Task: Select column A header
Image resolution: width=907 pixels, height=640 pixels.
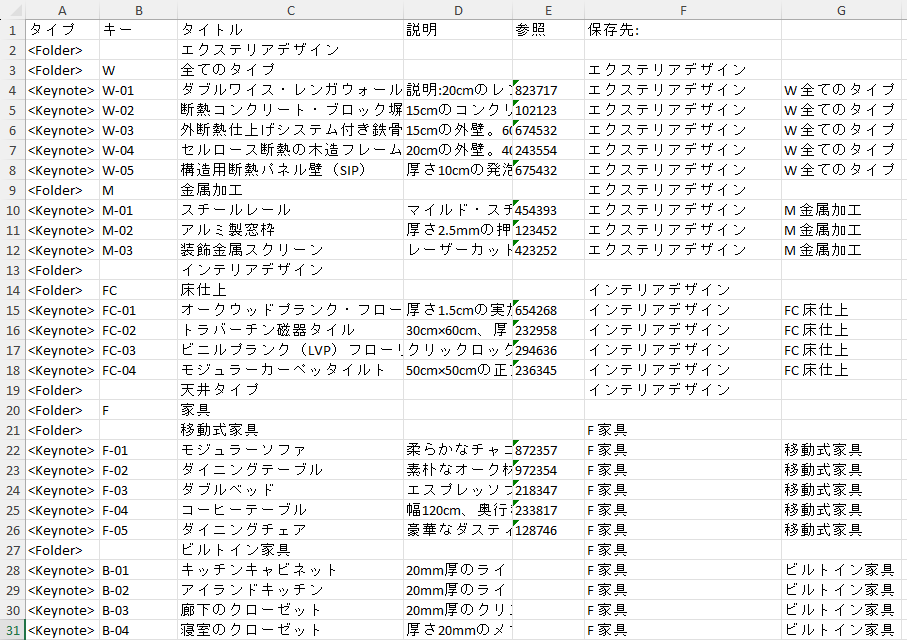Action: (62, 10)
